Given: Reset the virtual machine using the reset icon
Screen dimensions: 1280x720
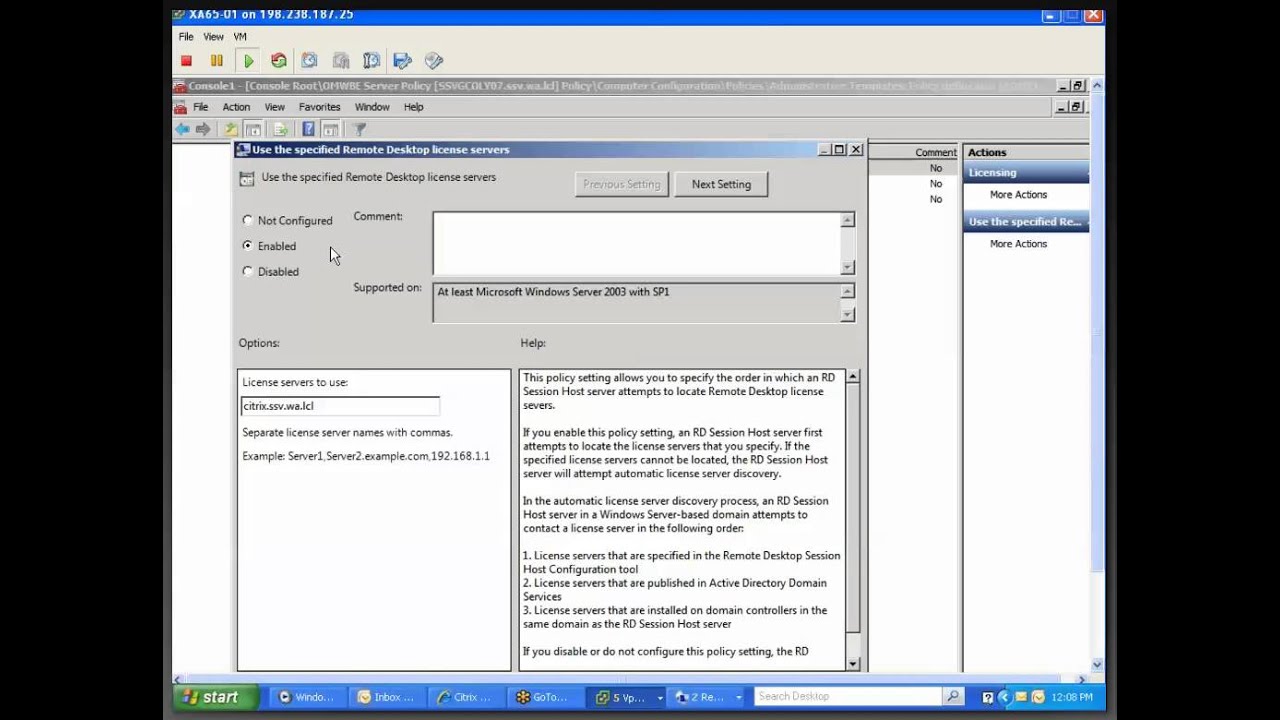Looking at the screenshot, I should click(278, 61).
